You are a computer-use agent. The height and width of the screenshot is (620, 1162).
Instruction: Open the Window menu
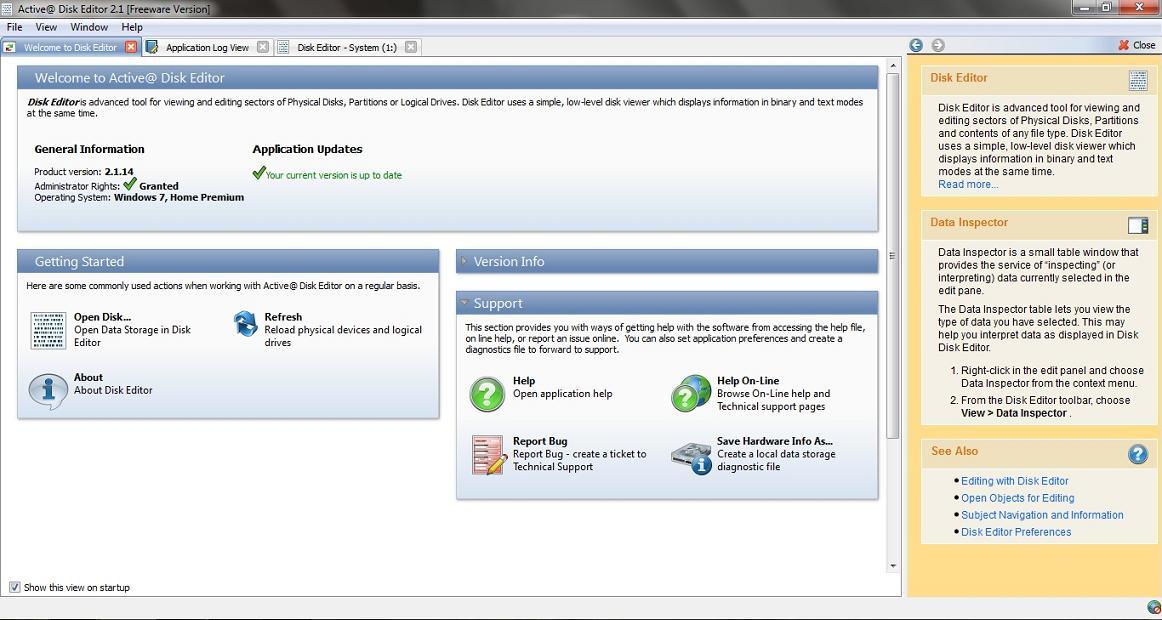89,27
